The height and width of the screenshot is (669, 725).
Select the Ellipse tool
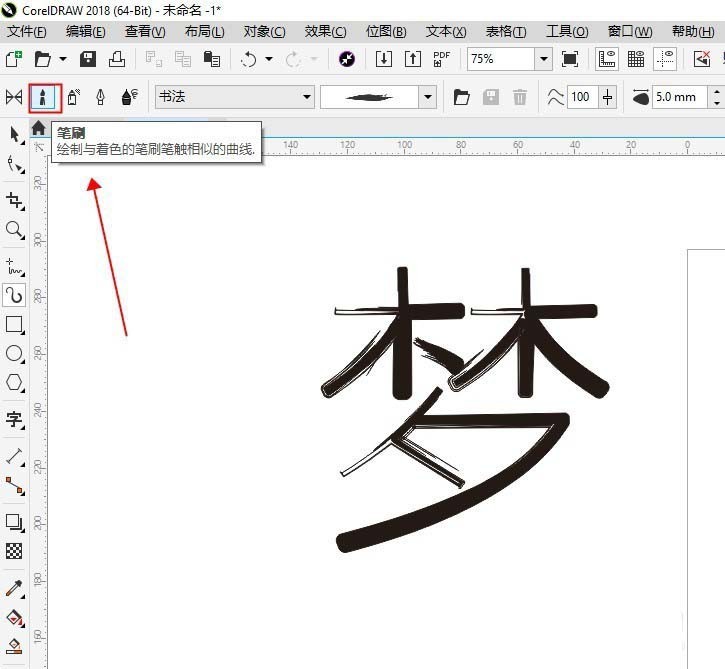point(14,353)
